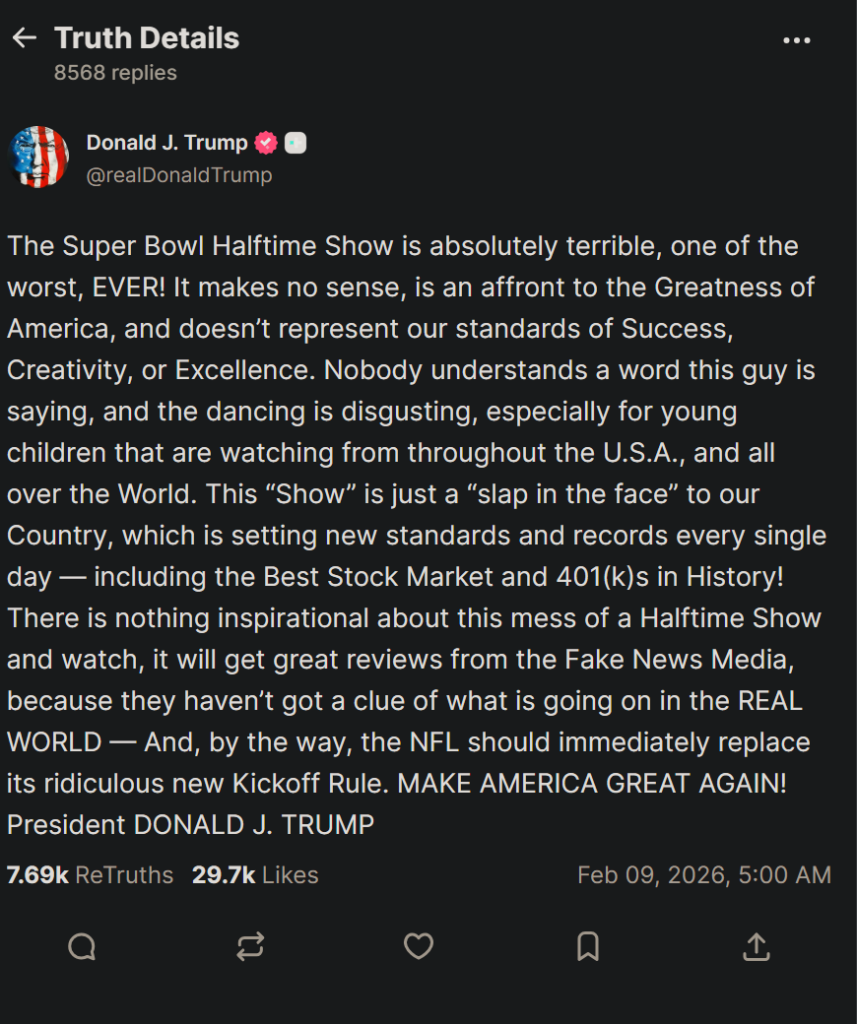This screenshot has width=857, height=1024.
Task: View the 29.7k Likes list
Action: (x=255, y=875)
